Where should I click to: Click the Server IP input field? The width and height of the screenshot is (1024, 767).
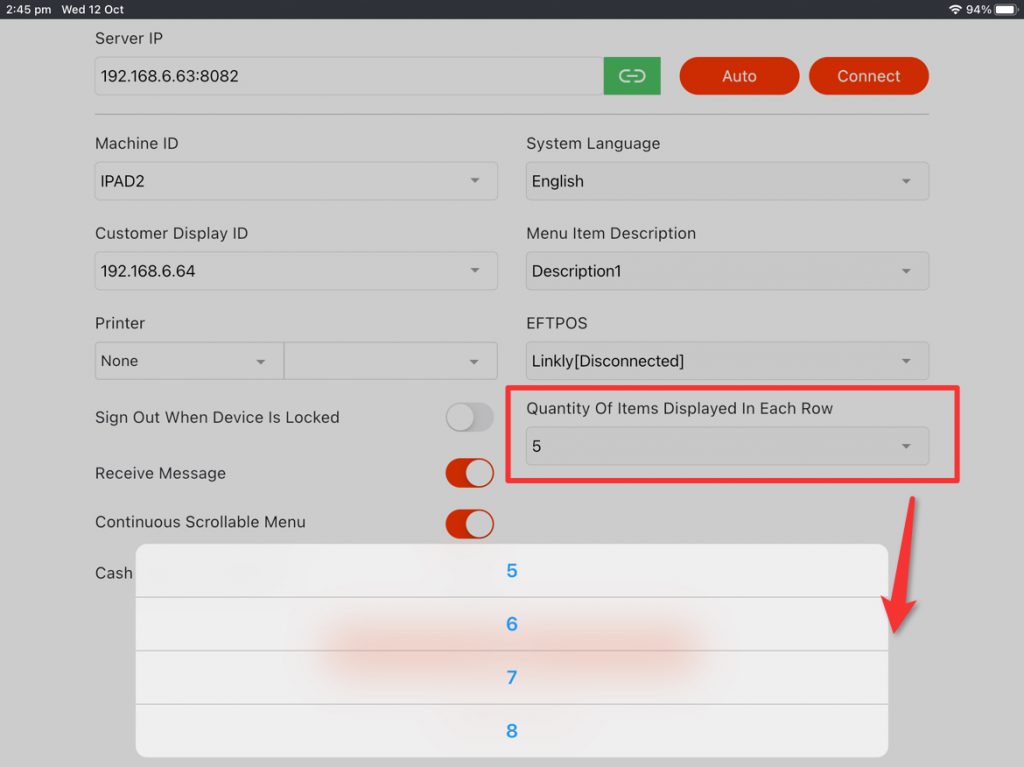pos(349,76)
